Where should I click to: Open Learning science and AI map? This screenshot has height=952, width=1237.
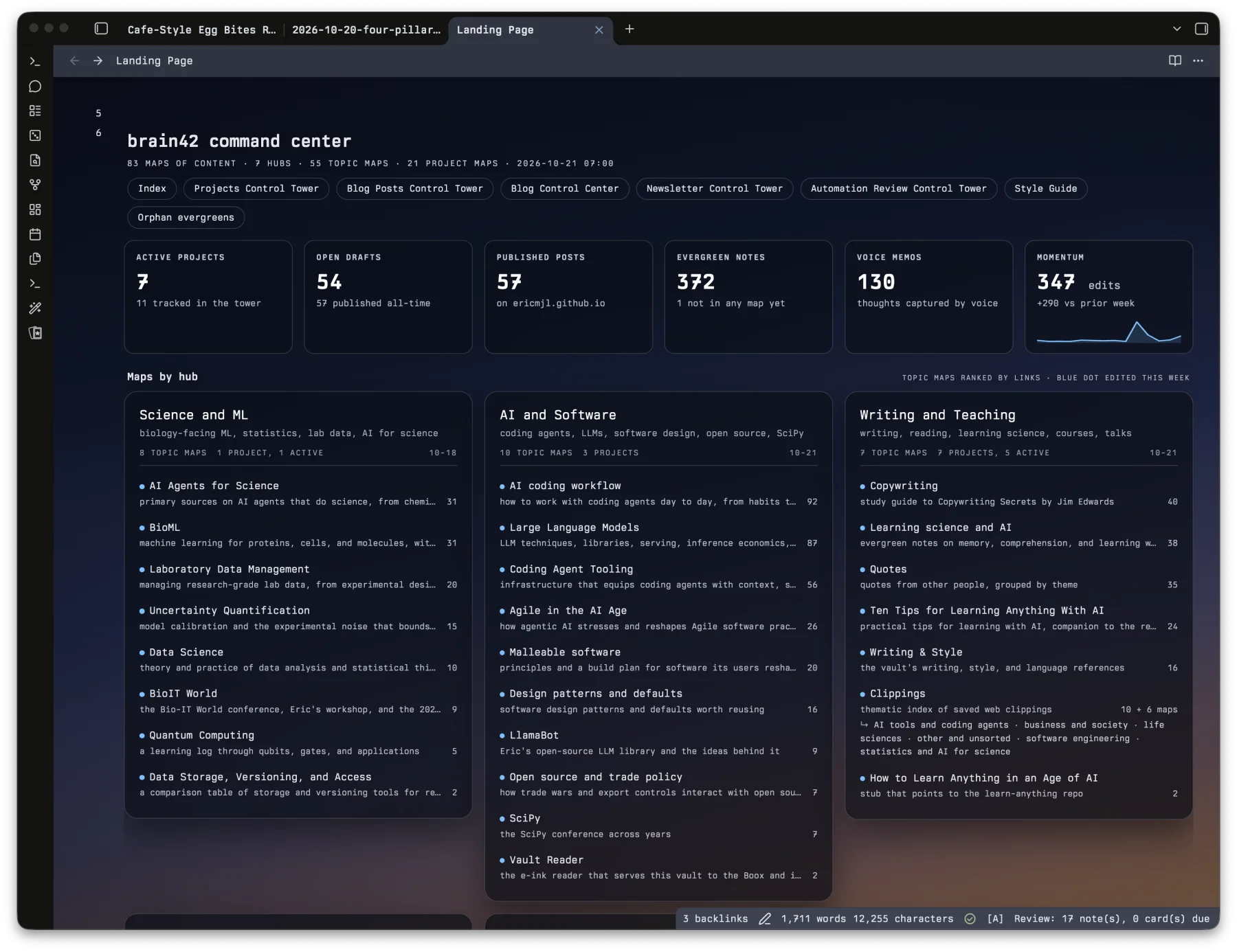click(x=940, y=528)
